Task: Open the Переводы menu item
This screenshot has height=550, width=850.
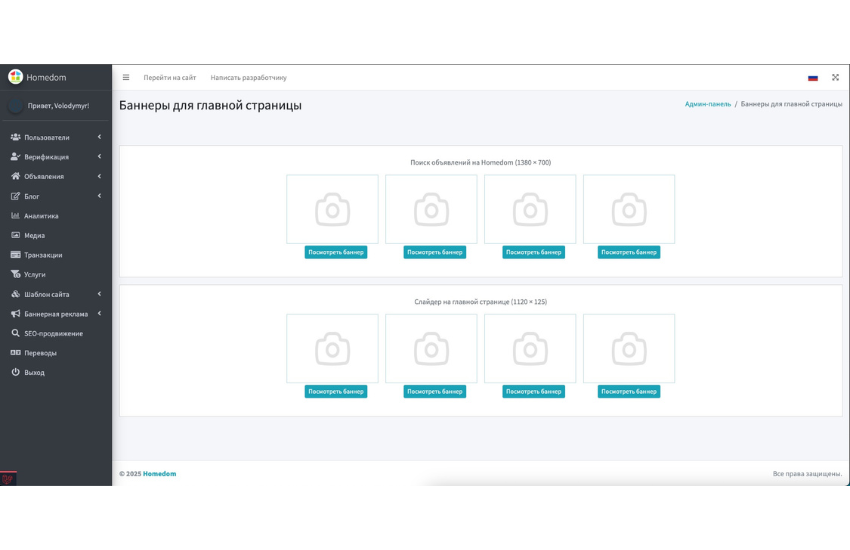Action: 40,353
